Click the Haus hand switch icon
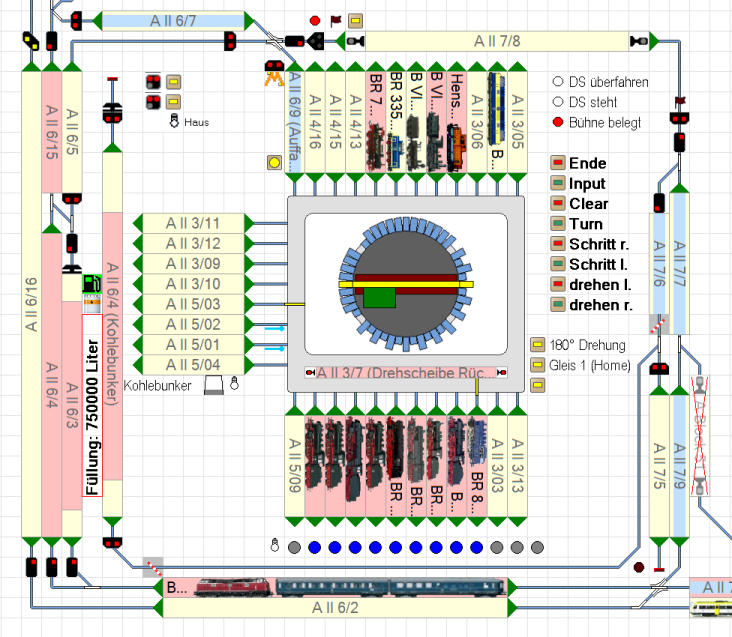 [x=175, y=121]
